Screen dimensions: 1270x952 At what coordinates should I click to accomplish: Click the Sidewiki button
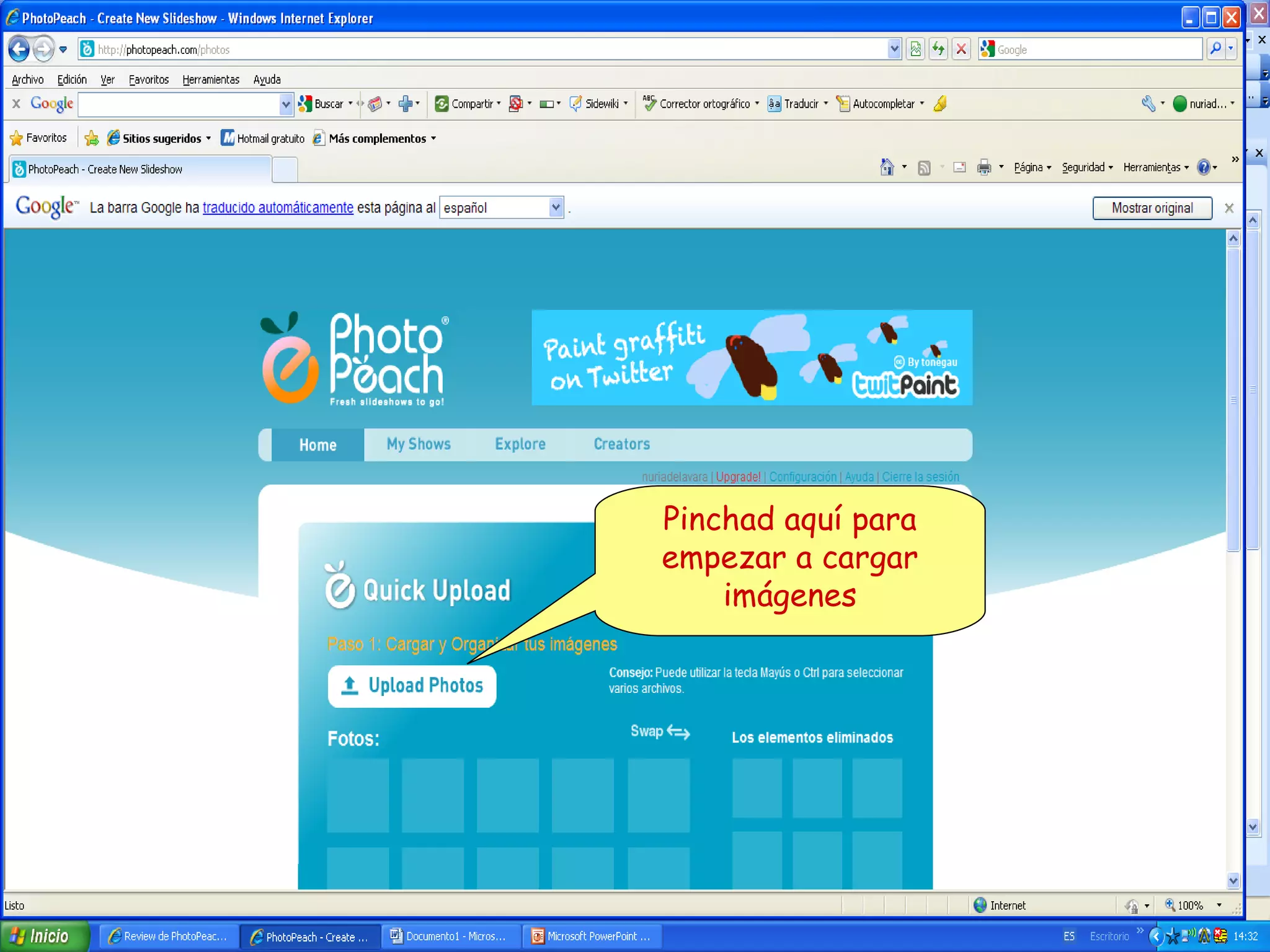tap(594, 104)
